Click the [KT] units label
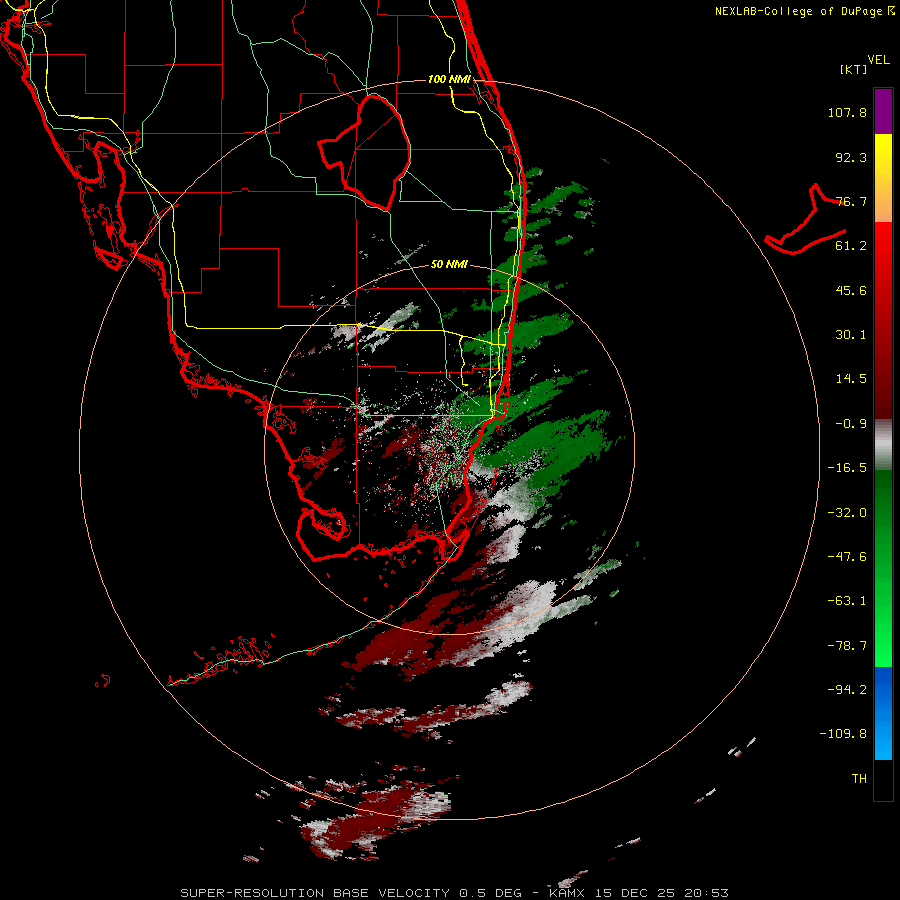Image resolution: width=900 pixels, height=900 pixels. 854,69
